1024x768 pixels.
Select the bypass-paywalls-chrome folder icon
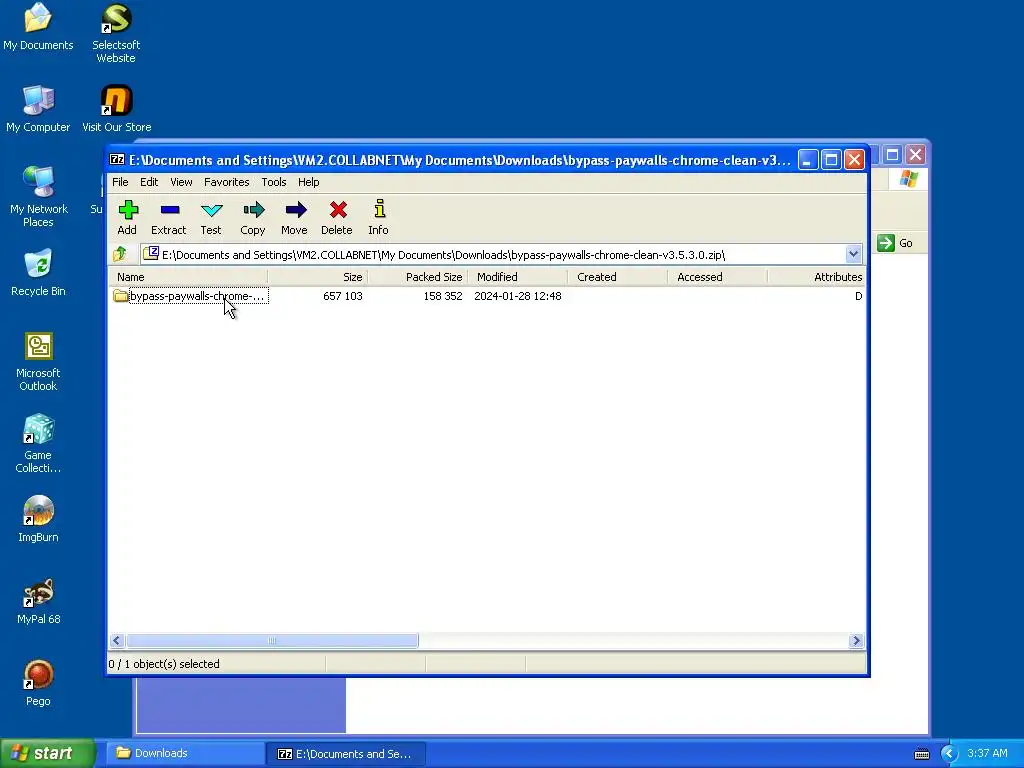coord(120,296)
